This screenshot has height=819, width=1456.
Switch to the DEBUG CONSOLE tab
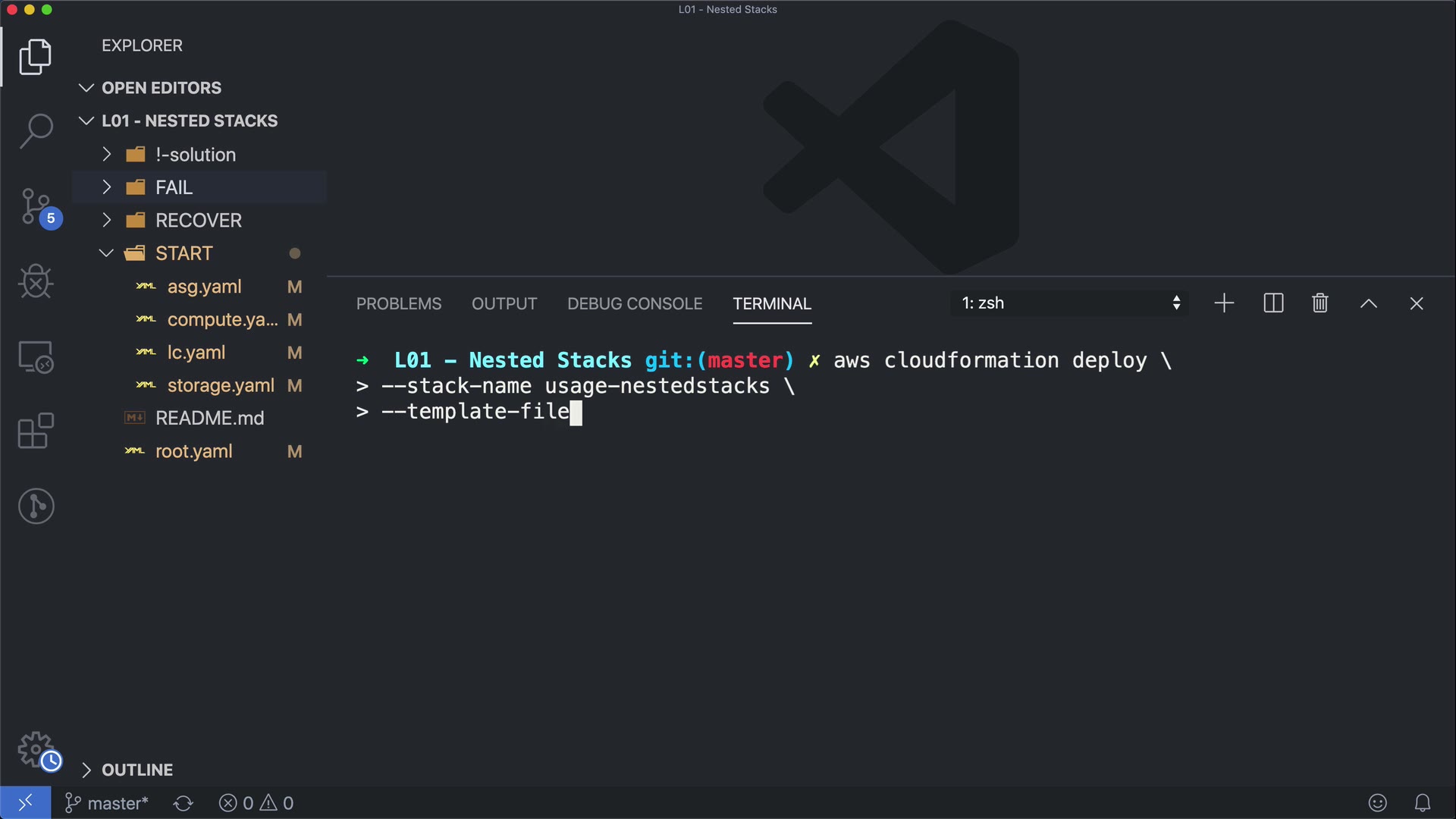[635, 303]
